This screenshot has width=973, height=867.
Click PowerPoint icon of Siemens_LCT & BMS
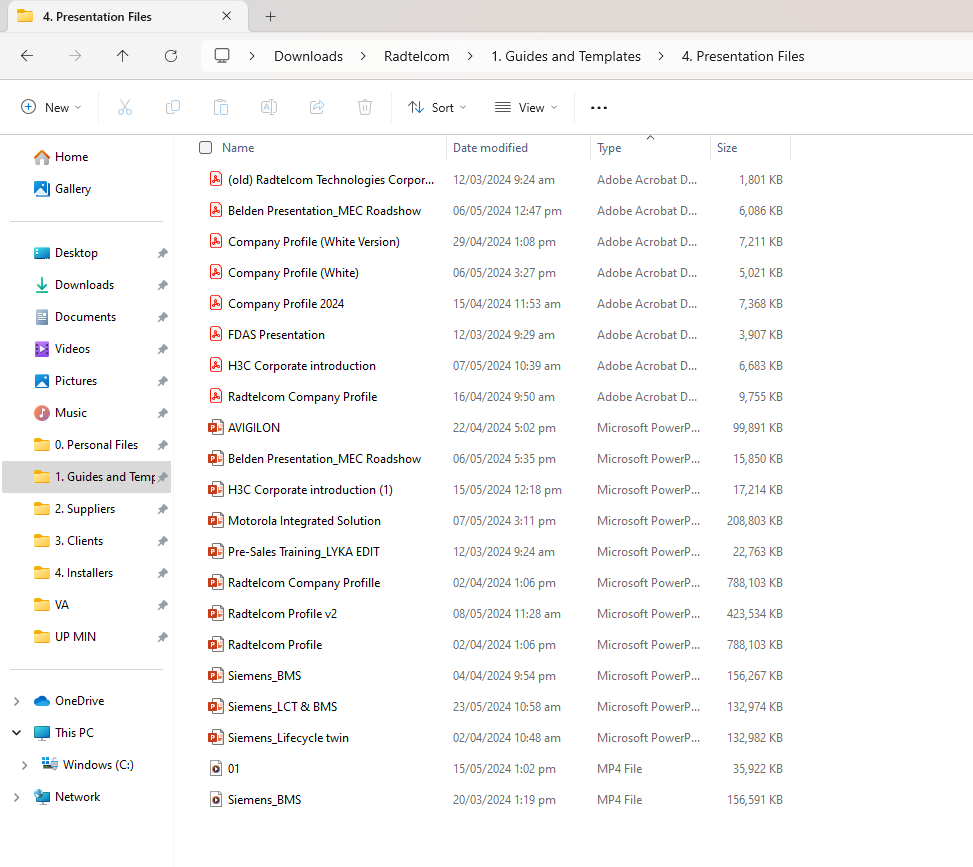pyautogui.click(x=215, y=706)
